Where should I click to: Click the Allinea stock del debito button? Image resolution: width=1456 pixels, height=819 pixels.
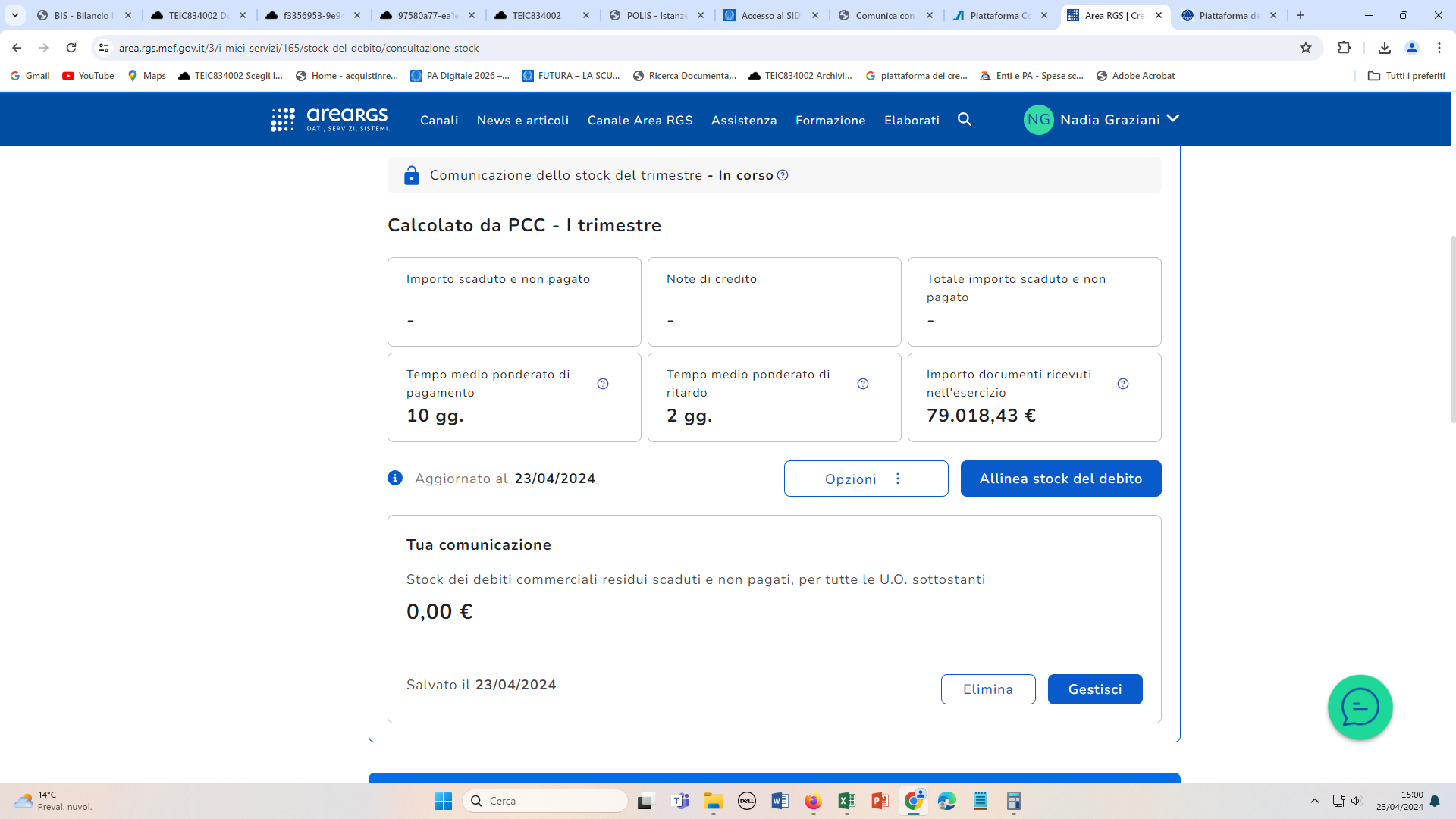click(x=1060, y=479)
